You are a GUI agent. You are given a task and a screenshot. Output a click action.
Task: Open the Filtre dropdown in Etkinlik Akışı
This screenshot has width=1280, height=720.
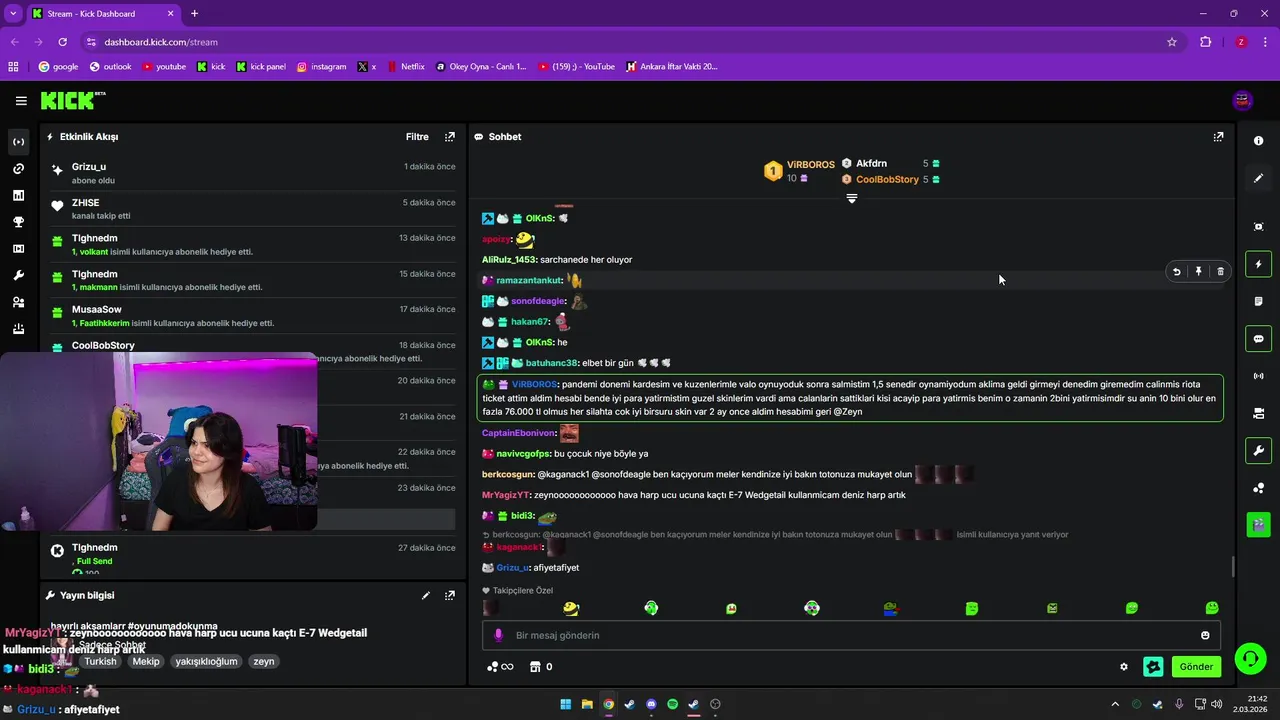[x=417, y=137]
